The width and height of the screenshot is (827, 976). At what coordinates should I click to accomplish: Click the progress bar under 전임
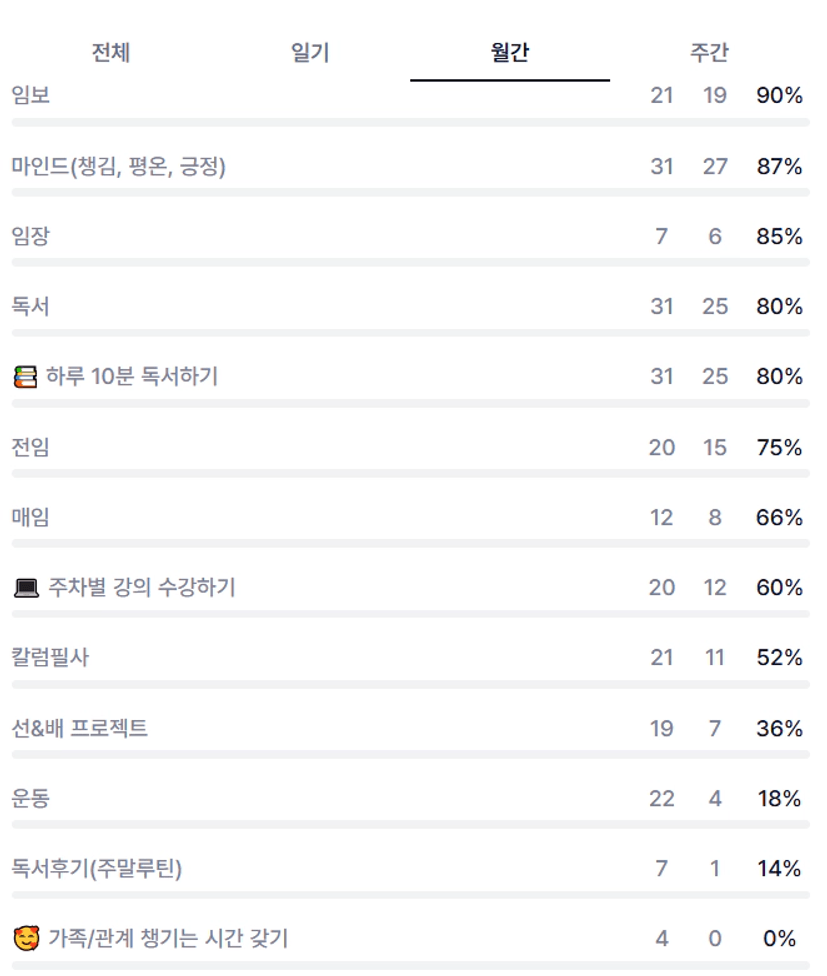click(410, 473)
